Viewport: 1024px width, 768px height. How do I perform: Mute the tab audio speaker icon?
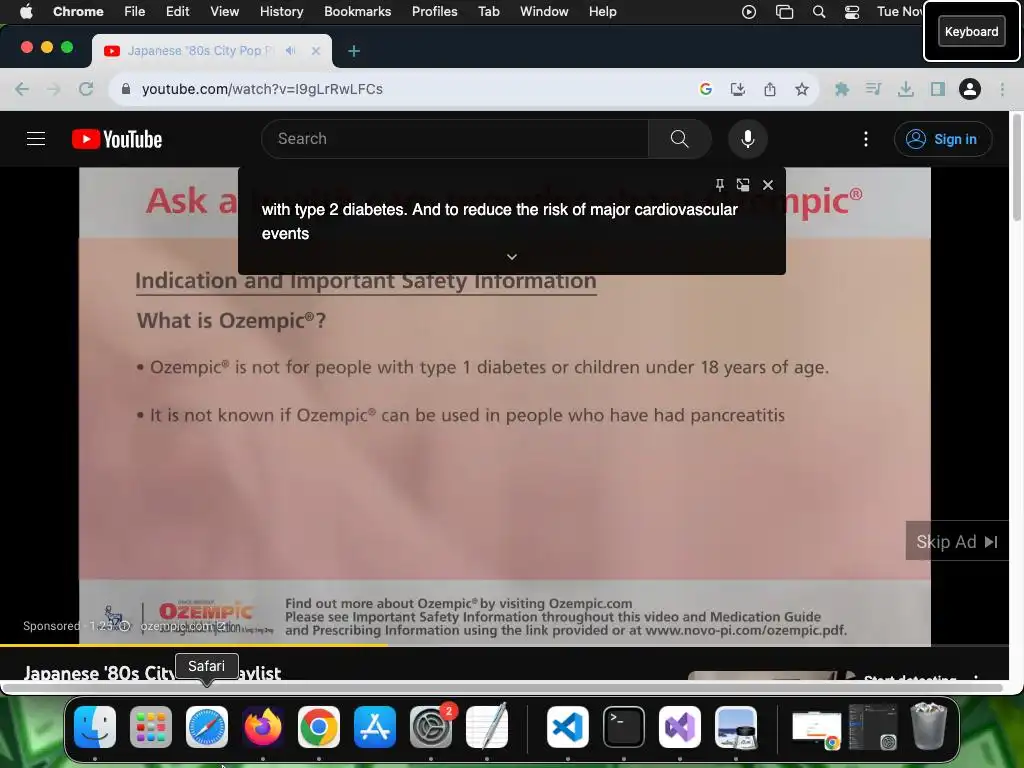point(291,50)
